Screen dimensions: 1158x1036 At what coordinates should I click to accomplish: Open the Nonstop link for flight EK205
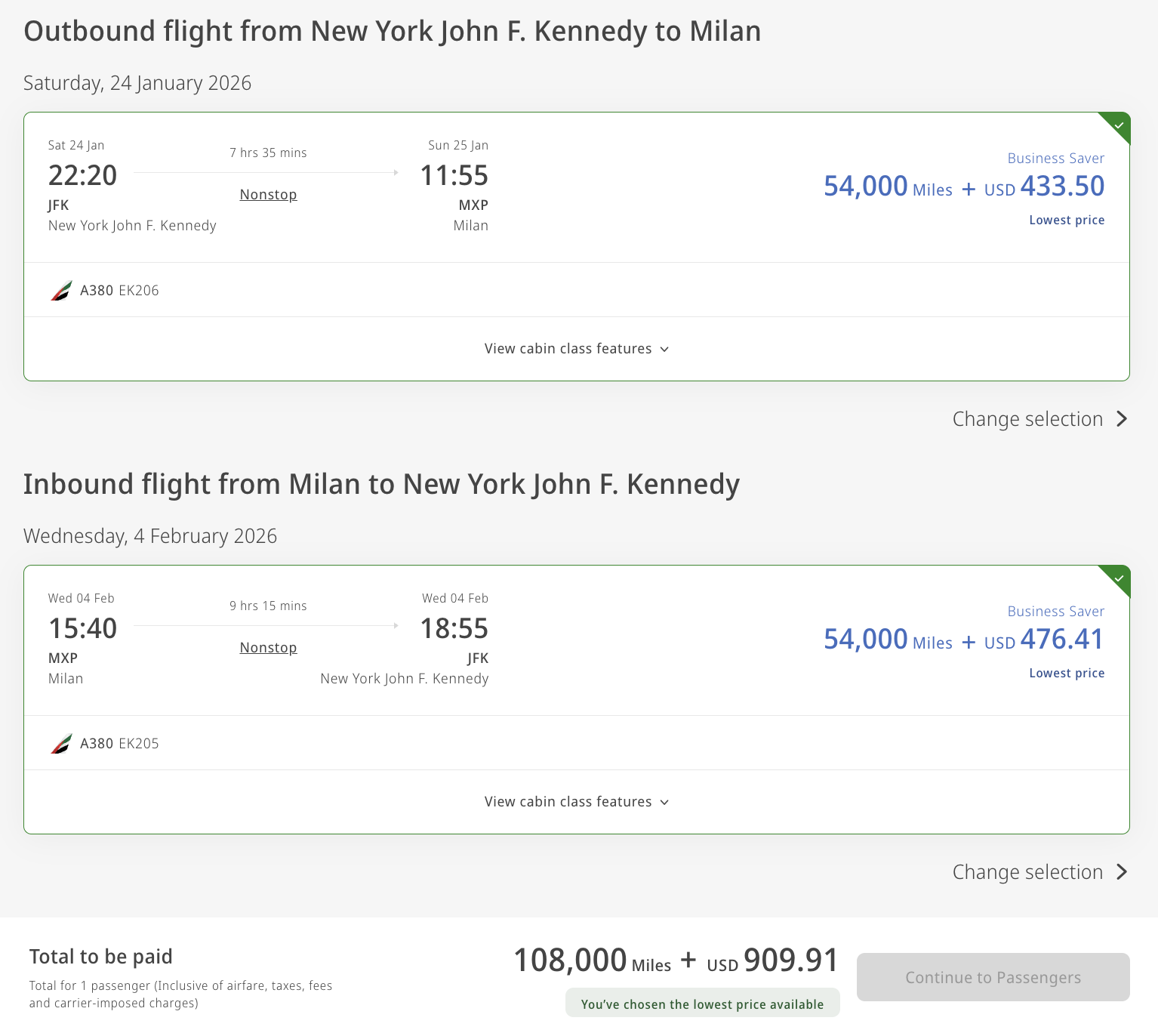(268, 648)
